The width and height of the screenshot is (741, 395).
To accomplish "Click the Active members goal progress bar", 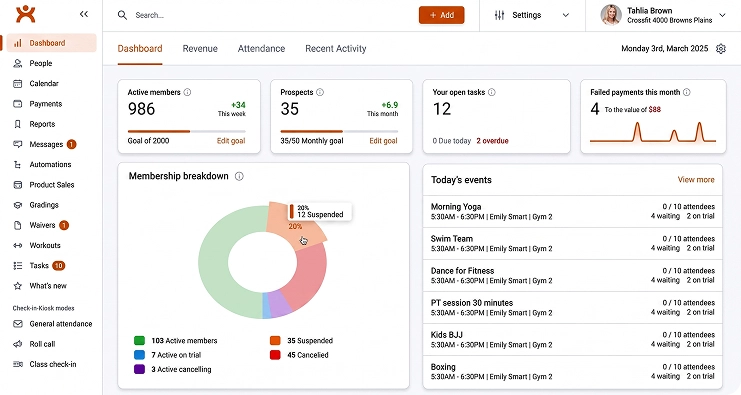I will 187,131.
